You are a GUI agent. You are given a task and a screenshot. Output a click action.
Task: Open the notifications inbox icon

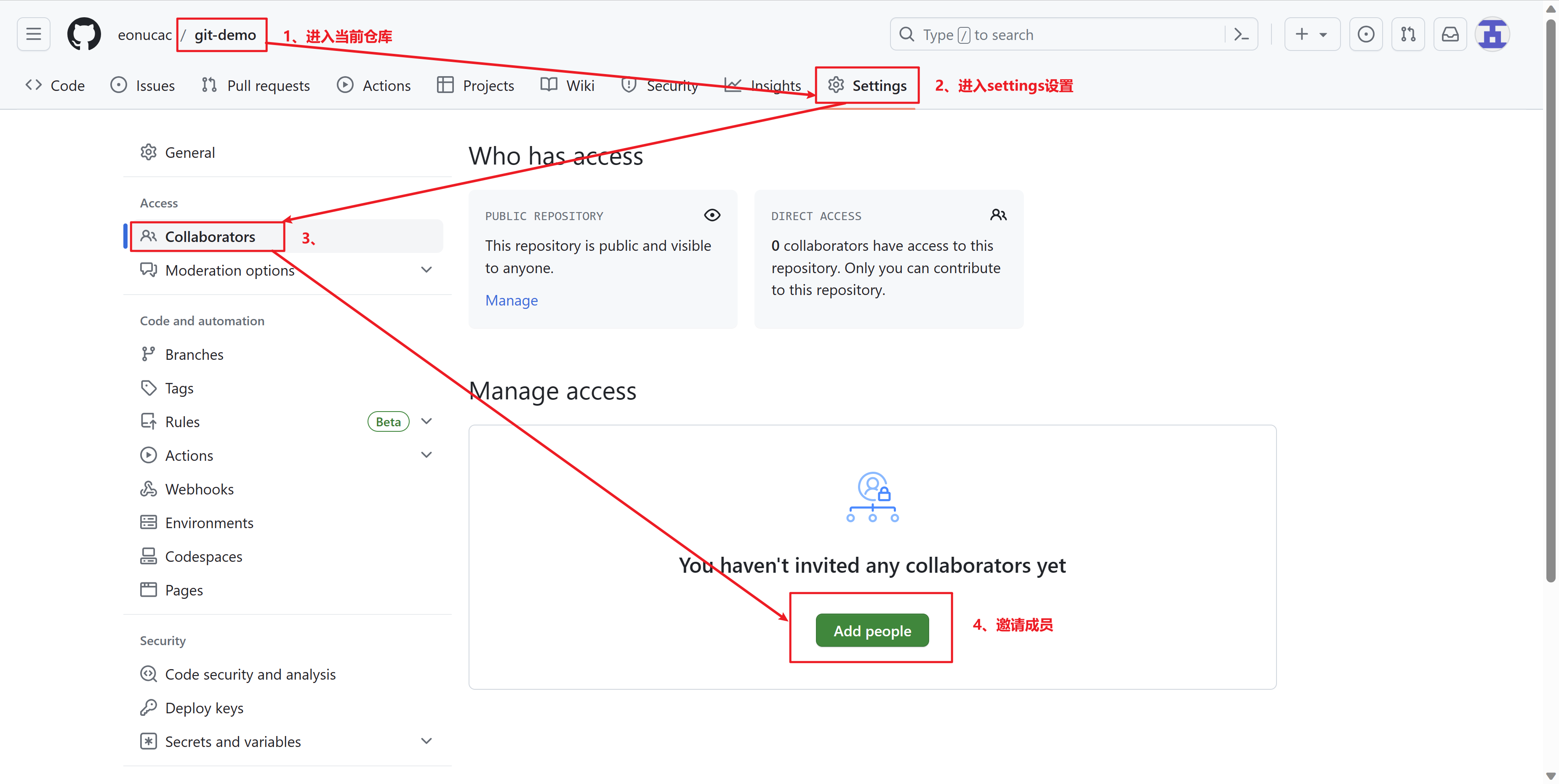click(x=1450, y=35)
